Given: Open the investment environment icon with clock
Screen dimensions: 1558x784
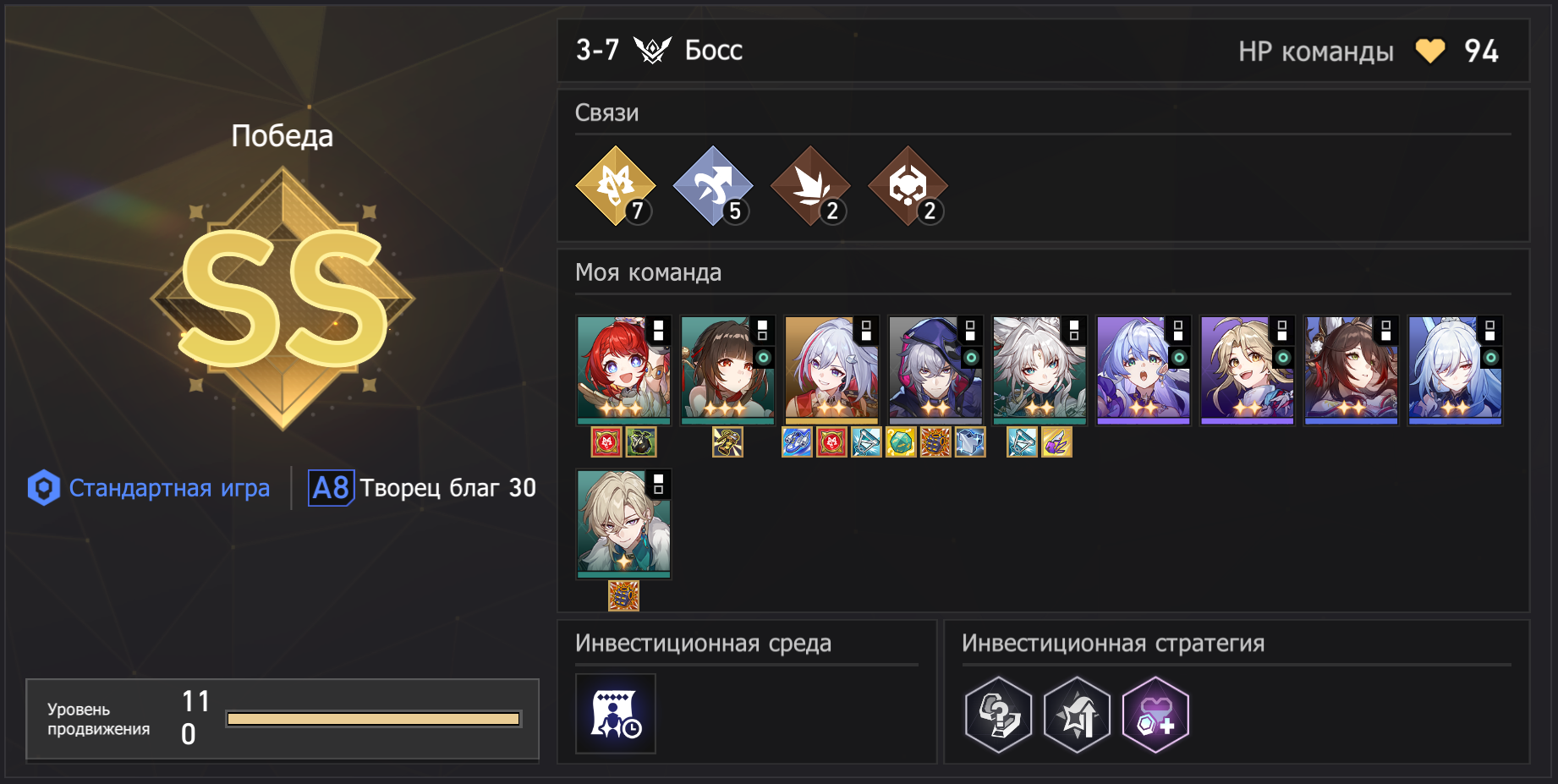Looking at the screenshot, I should 616,713.
